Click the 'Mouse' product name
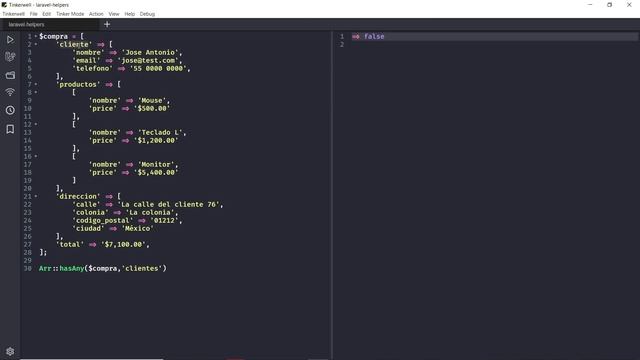640x360 pixels. point(152,100)
